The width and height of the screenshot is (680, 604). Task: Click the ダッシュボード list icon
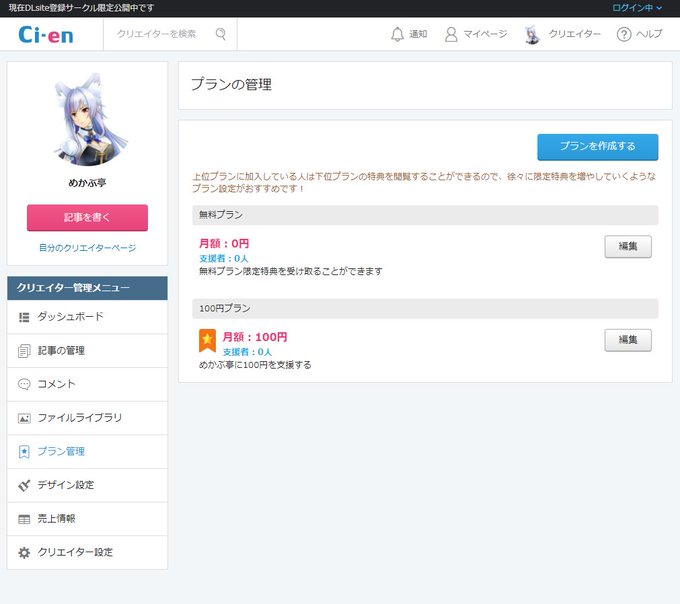click(24, 317)
